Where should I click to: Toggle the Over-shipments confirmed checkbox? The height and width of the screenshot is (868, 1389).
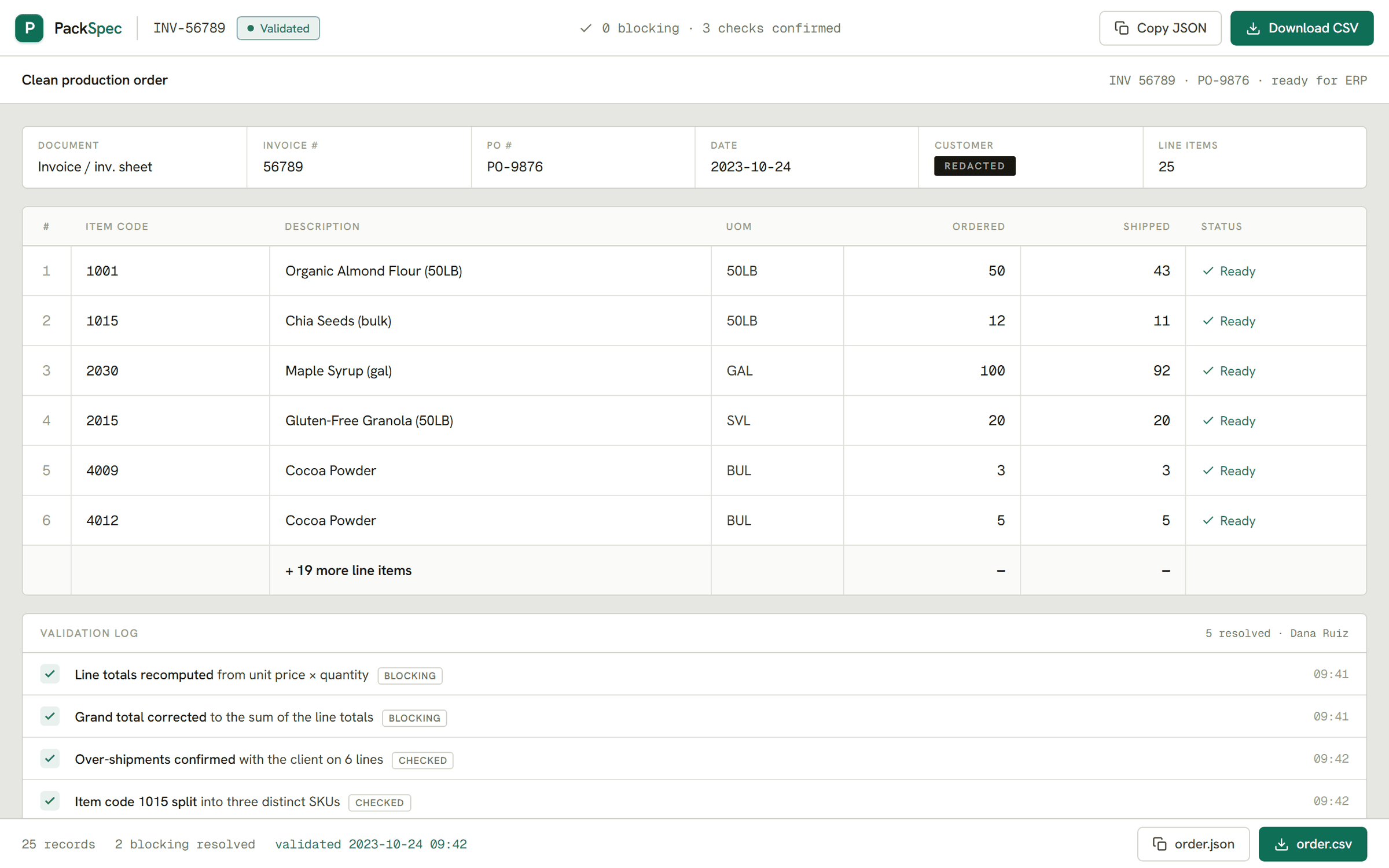coord(50,758)
